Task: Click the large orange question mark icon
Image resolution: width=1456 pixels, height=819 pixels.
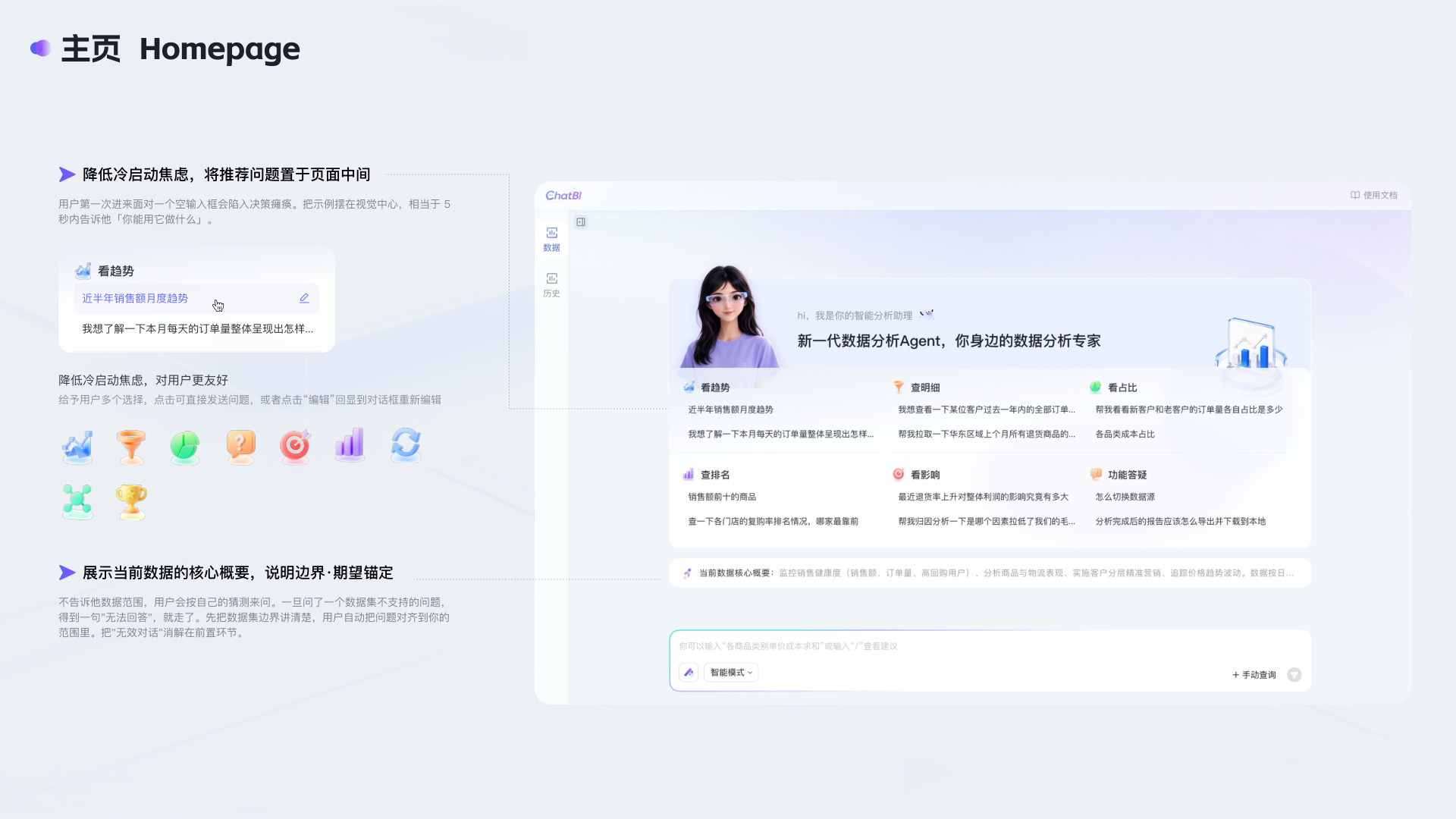Action: tap(240, 447)
